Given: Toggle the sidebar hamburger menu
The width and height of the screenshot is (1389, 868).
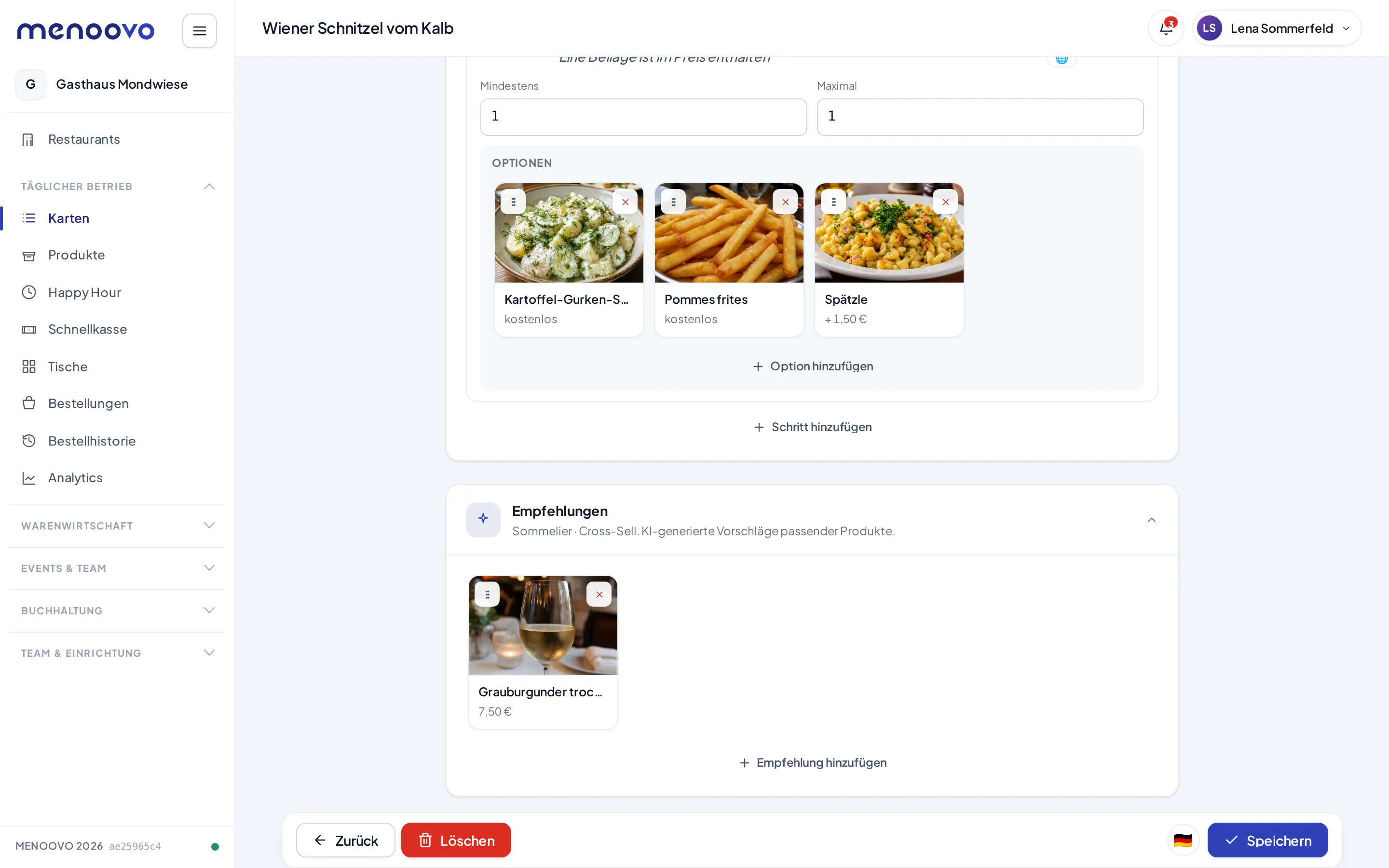Looking at the screenshot, I should [199, 30].
